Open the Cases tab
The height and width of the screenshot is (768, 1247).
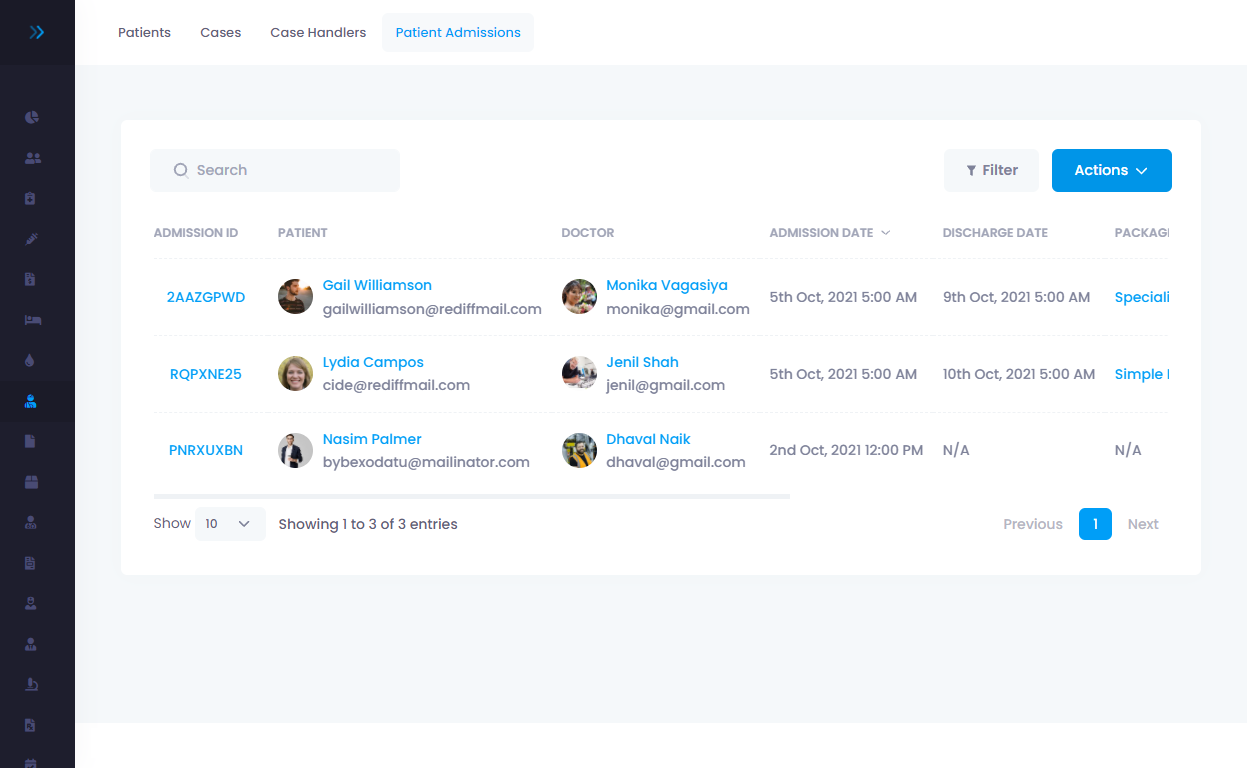point(220,32)
